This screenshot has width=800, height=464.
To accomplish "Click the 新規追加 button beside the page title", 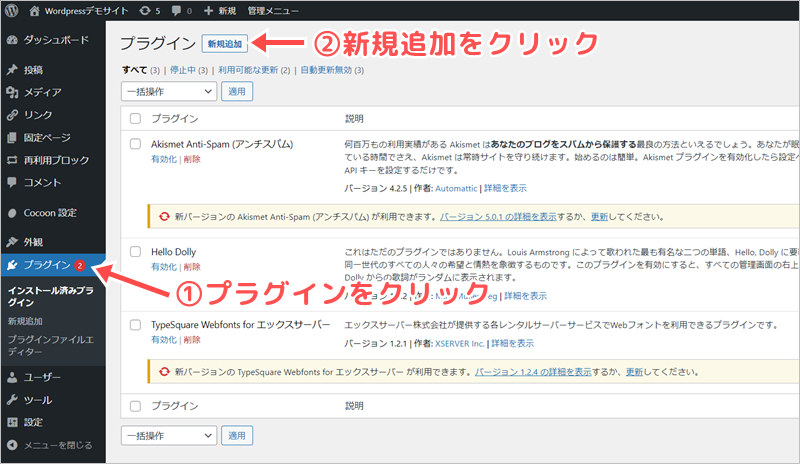I will pyautogui.click(x=227, y=43).
